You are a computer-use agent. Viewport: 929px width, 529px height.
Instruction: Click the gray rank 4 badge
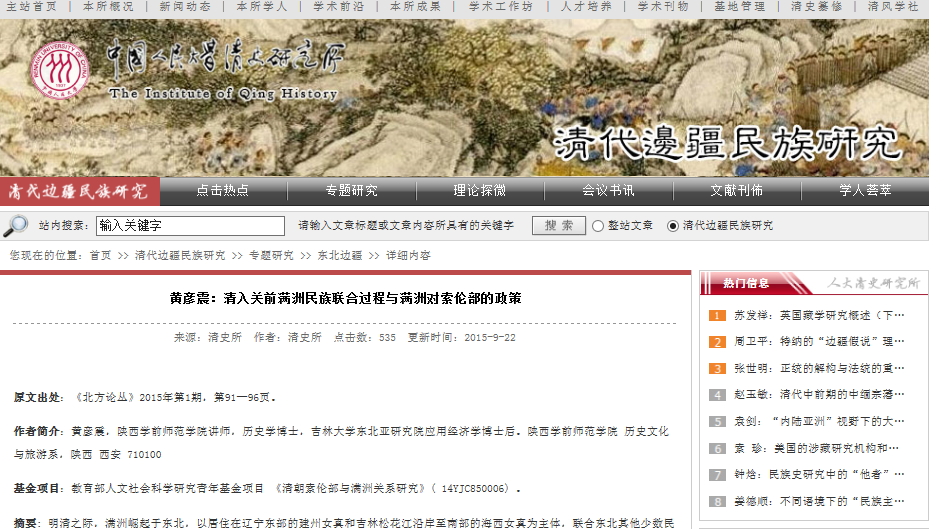(717, 395)
